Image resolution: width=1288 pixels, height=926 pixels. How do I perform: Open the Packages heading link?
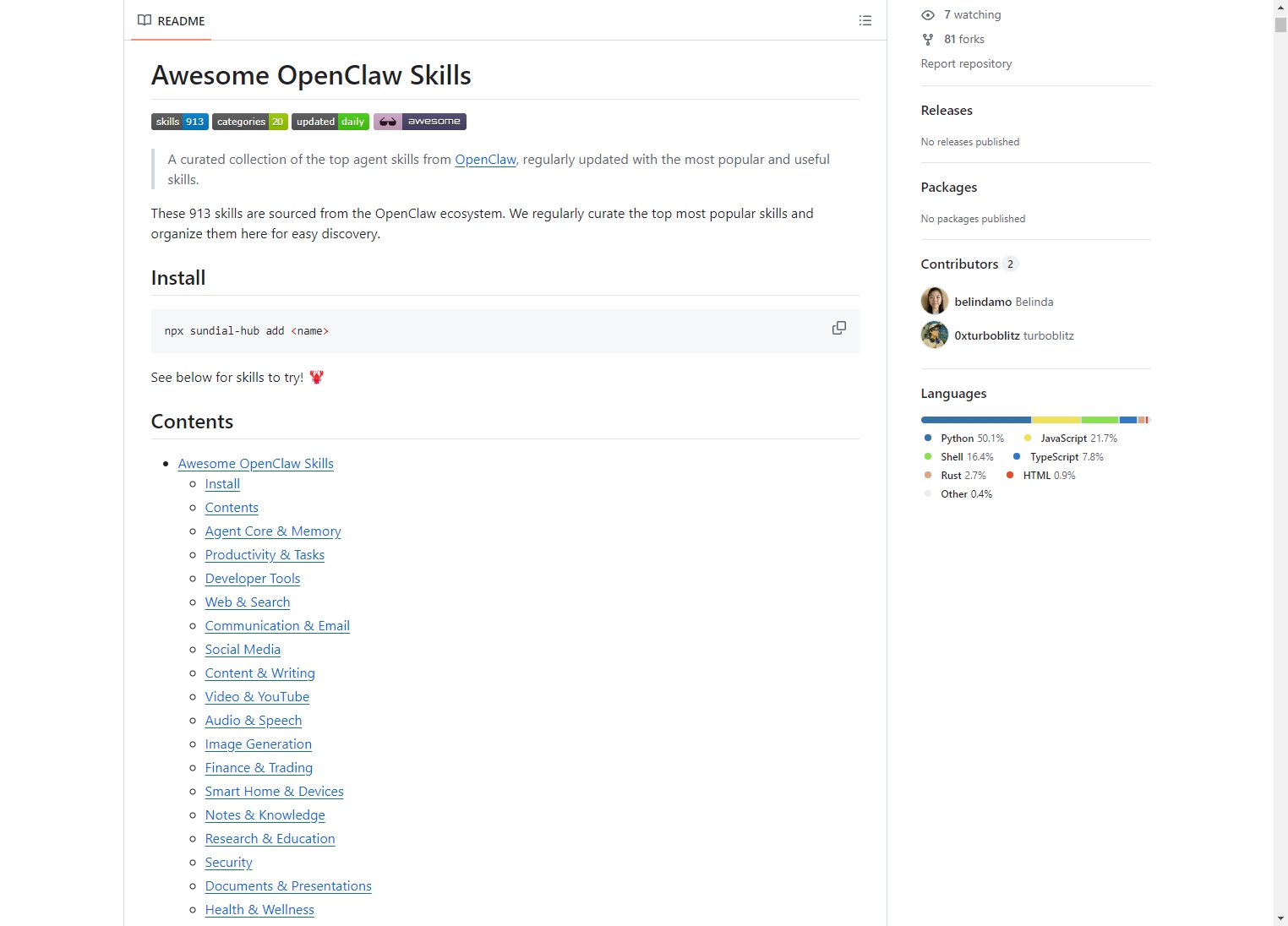949,188
